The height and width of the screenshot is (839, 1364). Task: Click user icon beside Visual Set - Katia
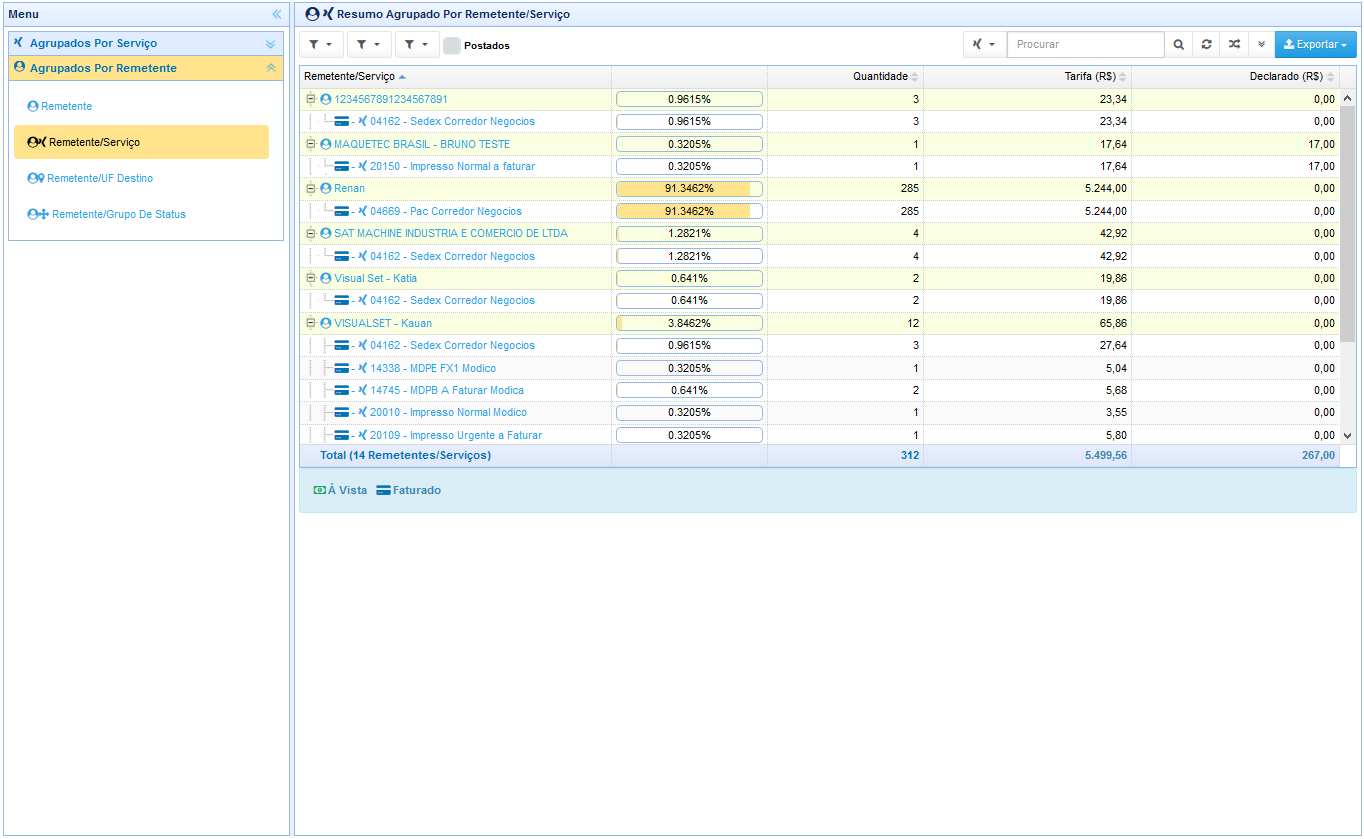coord(326,278)
